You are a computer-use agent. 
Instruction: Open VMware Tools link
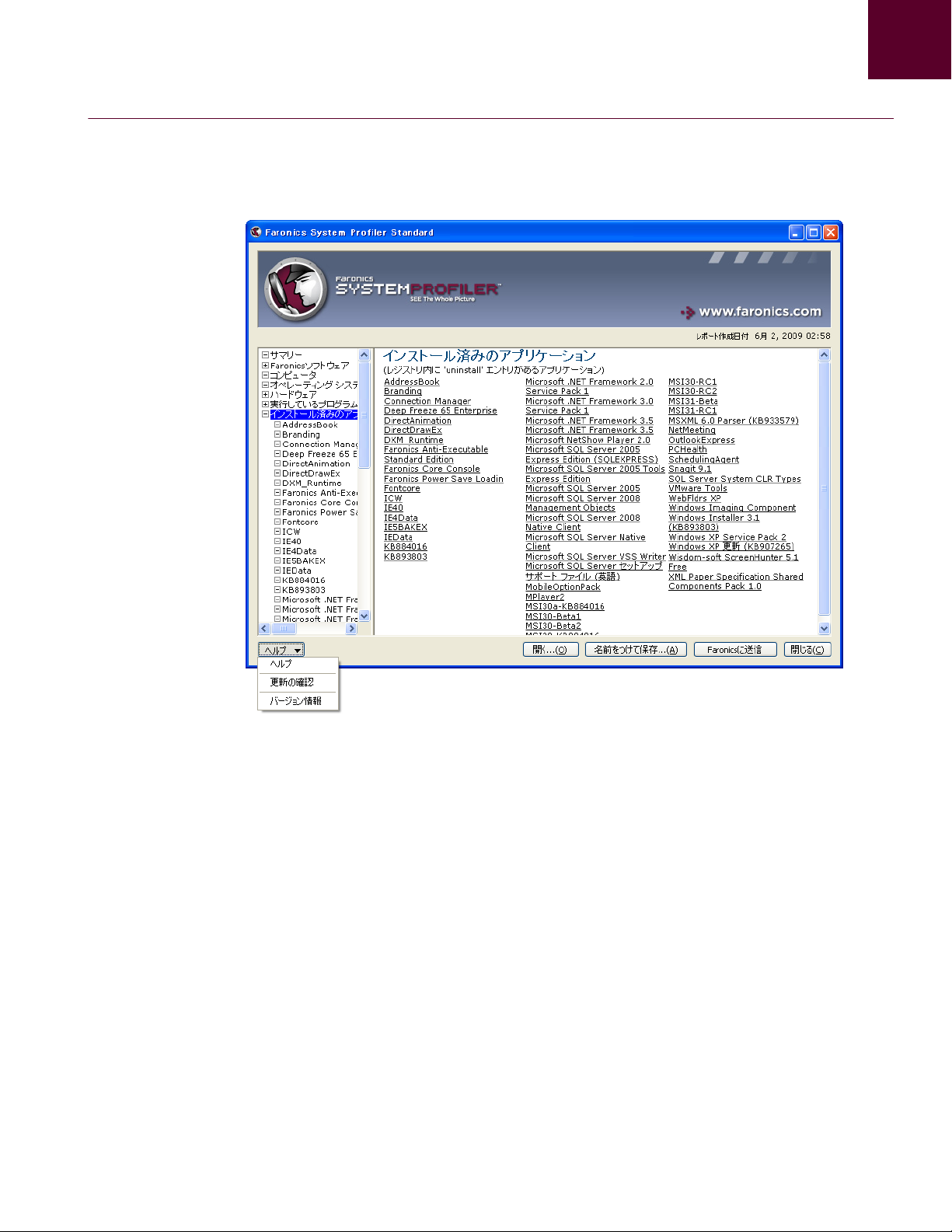click(698, 488)
